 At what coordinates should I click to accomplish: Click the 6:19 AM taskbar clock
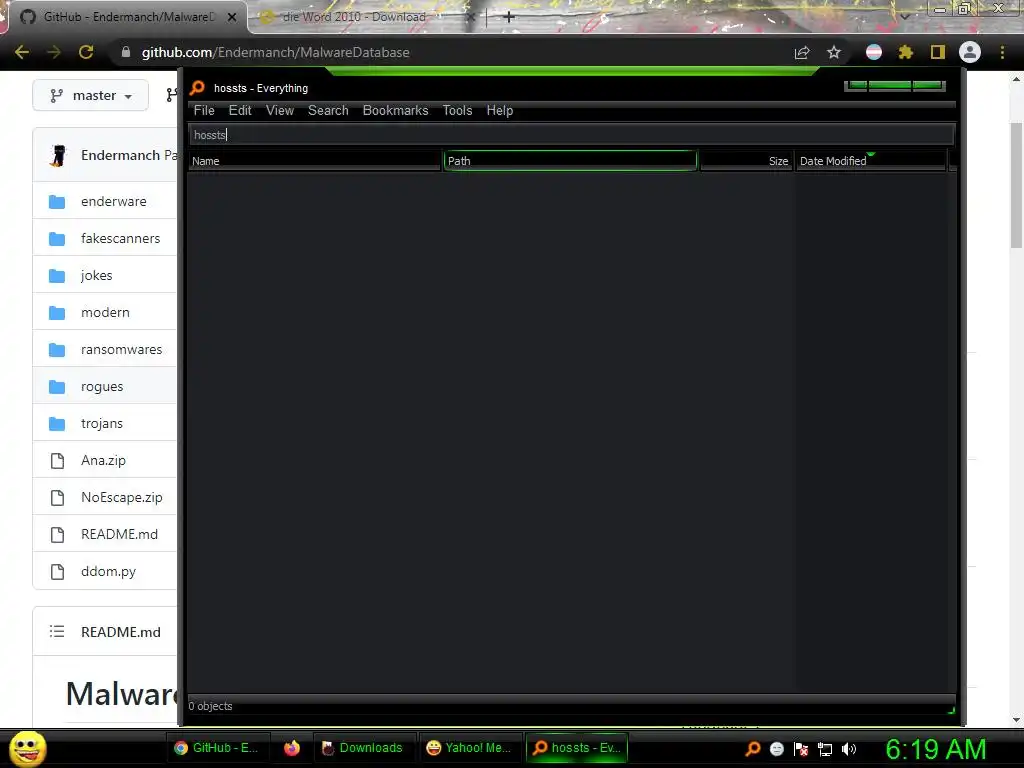(936, 749)
